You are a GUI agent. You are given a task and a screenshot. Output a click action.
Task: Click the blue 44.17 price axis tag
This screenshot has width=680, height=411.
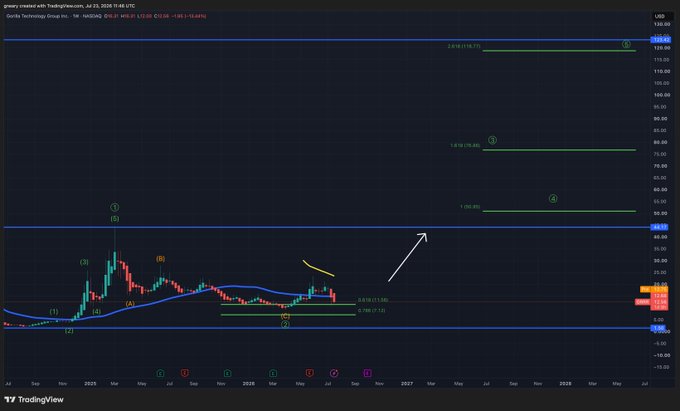tap(661, 227)
